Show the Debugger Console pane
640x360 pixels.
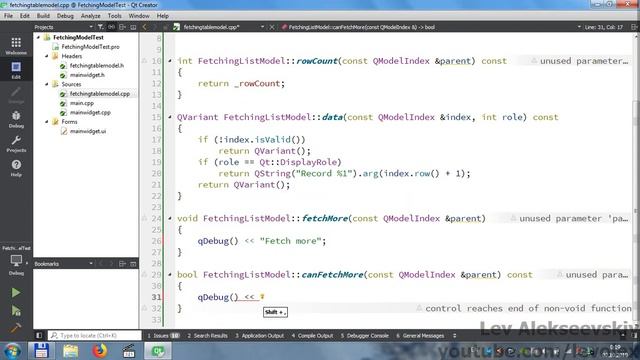(x=364, y=336)
